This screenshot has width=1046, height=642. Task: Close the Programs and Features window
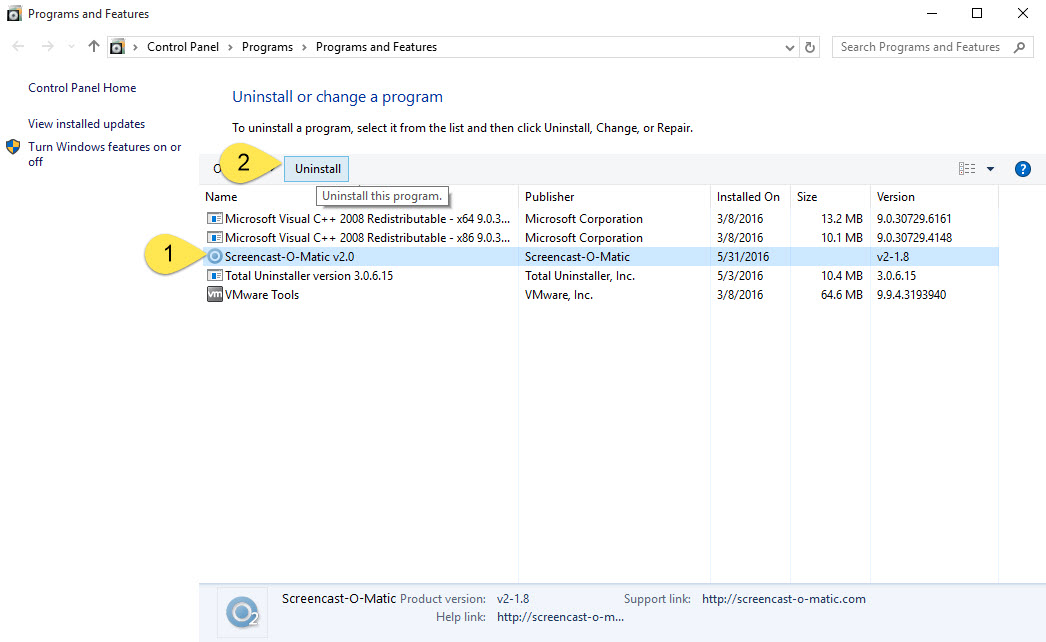pos(1022,13)
